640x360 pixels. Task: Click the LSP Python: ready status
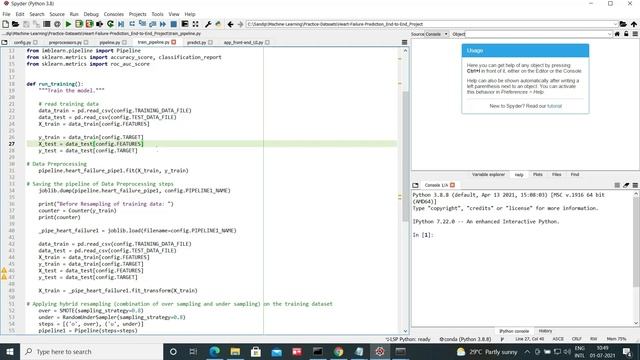click(x=408, y=339)
